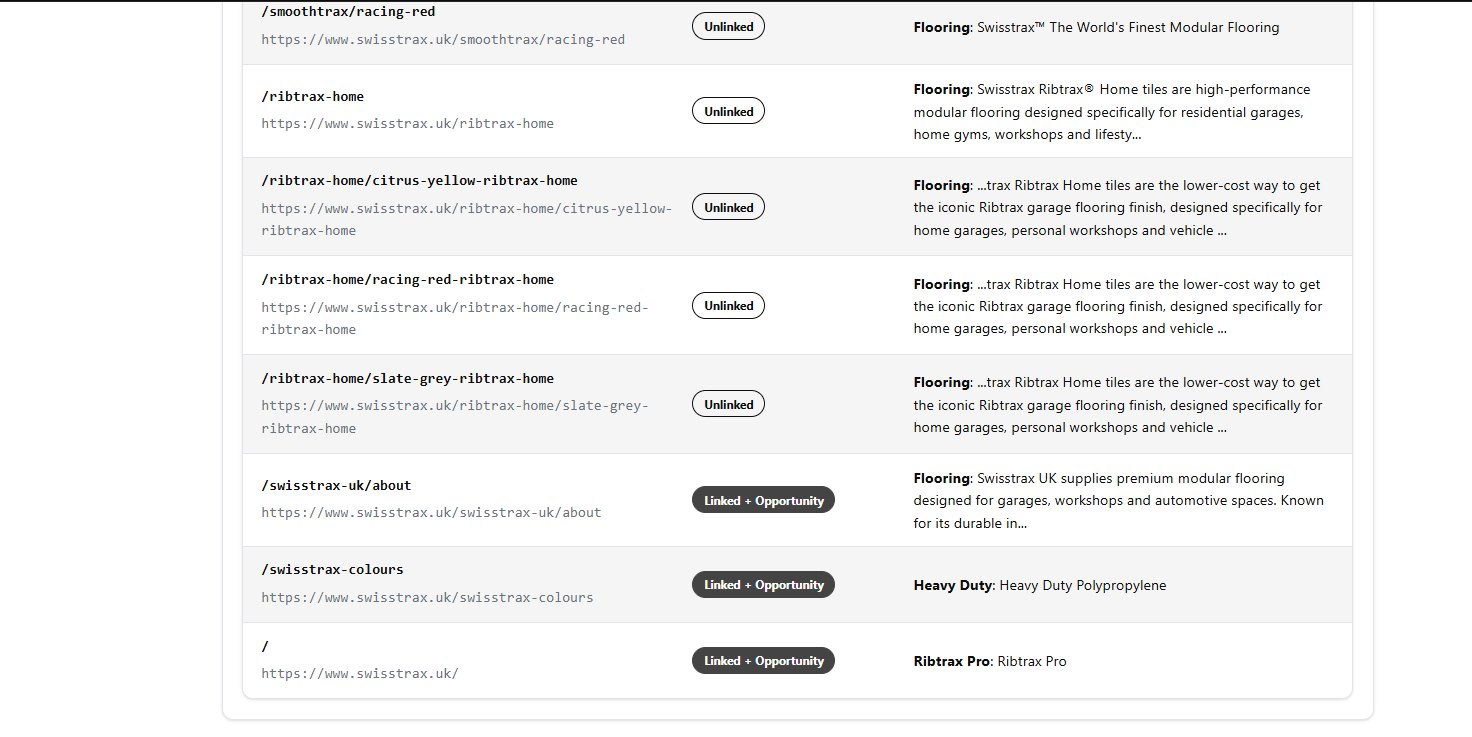Select the 'high-performance modular flooring' description text

1112,112
